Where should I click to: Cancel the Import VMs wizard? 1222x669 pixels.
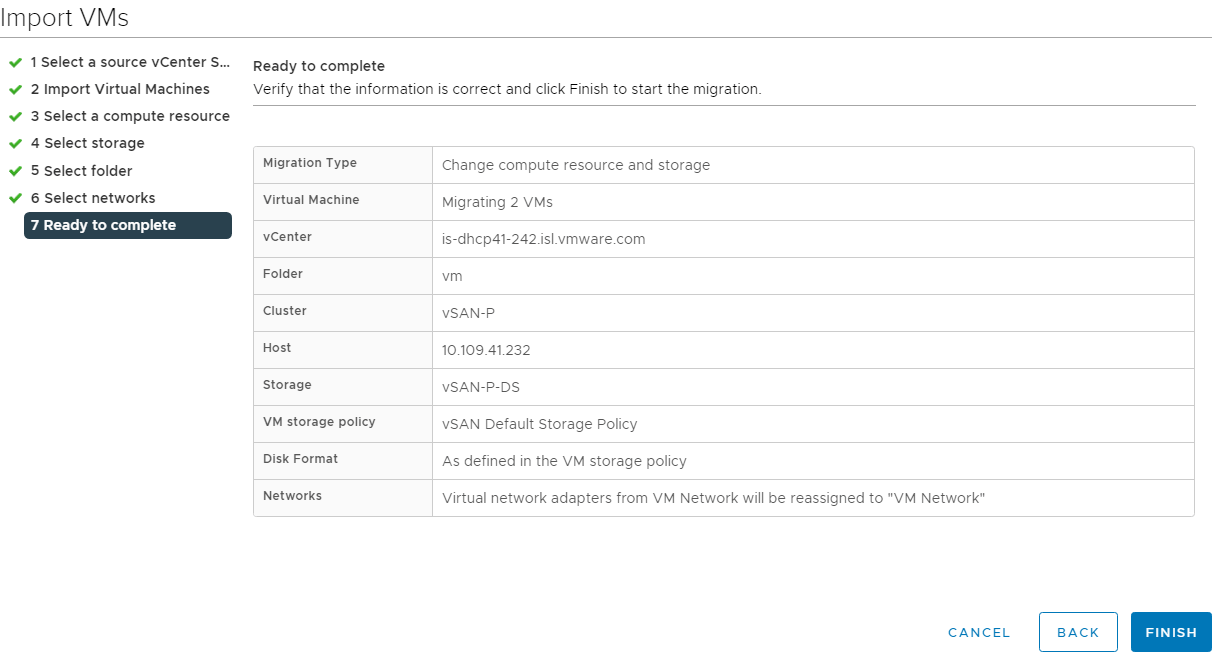(x=979, y=632)
